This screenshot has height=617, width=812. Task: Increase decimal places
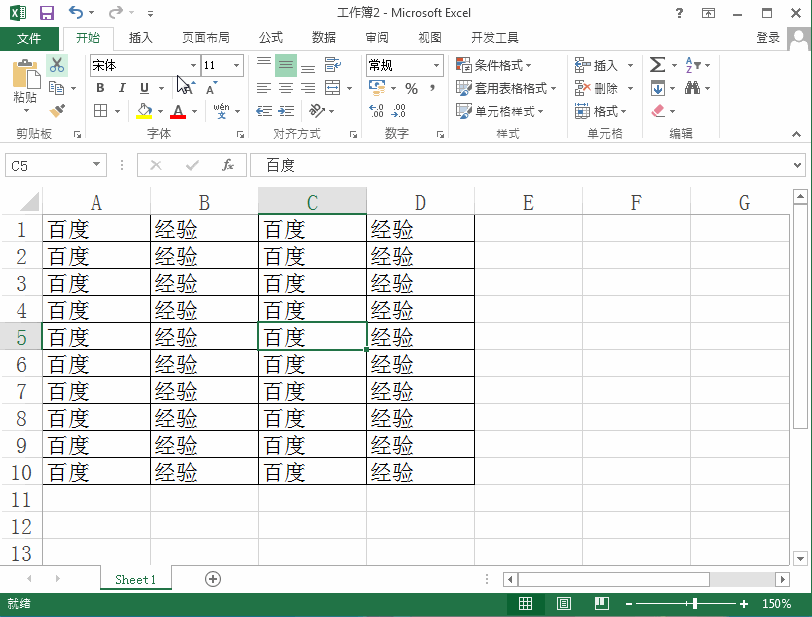click(x=376, y=110)
